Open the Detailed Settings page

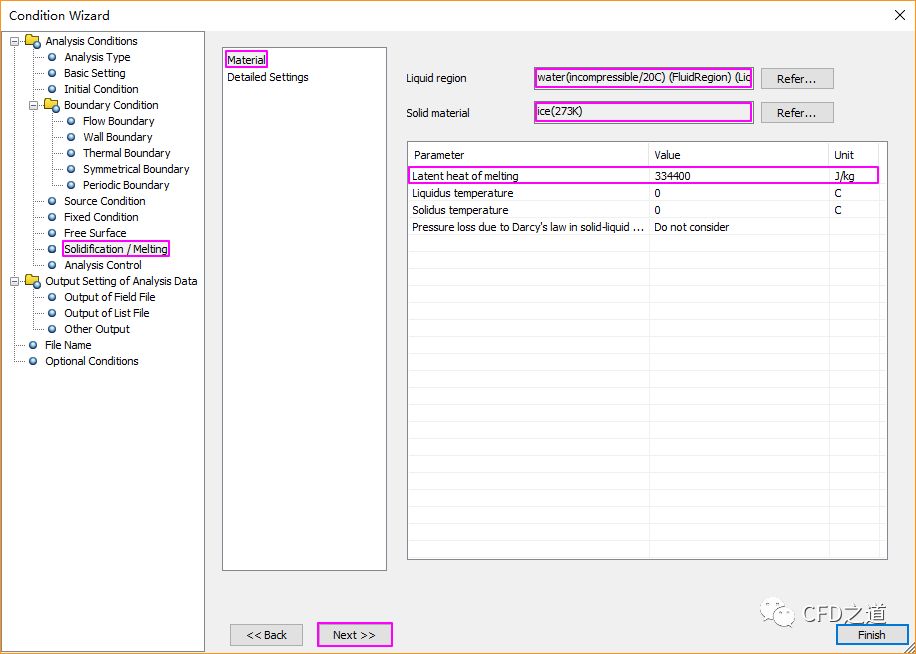pos(267,77)
